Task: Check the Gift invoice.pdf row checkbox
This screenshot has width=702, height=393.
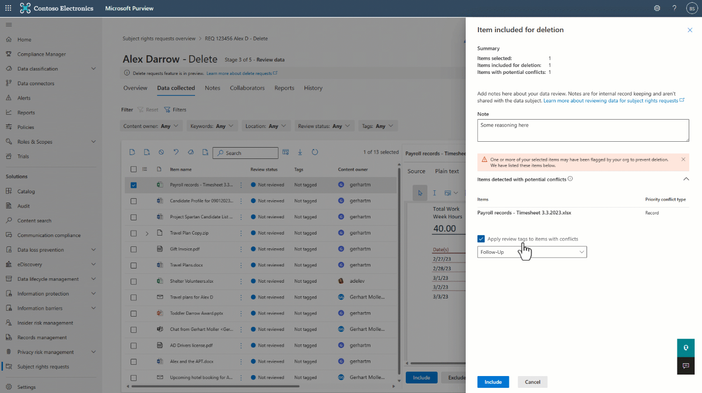Action: point(133,249)
